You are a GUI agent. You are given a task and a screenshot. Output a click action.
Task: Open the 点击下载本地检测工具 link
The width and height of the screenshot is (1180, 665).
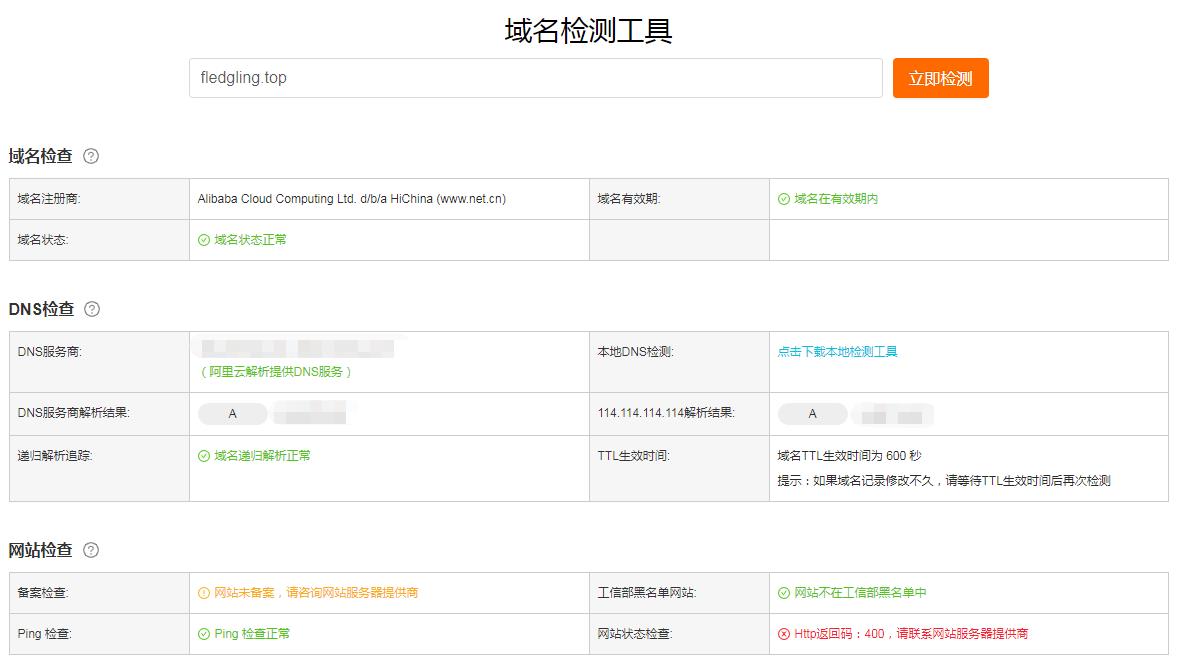coord(837,352)
